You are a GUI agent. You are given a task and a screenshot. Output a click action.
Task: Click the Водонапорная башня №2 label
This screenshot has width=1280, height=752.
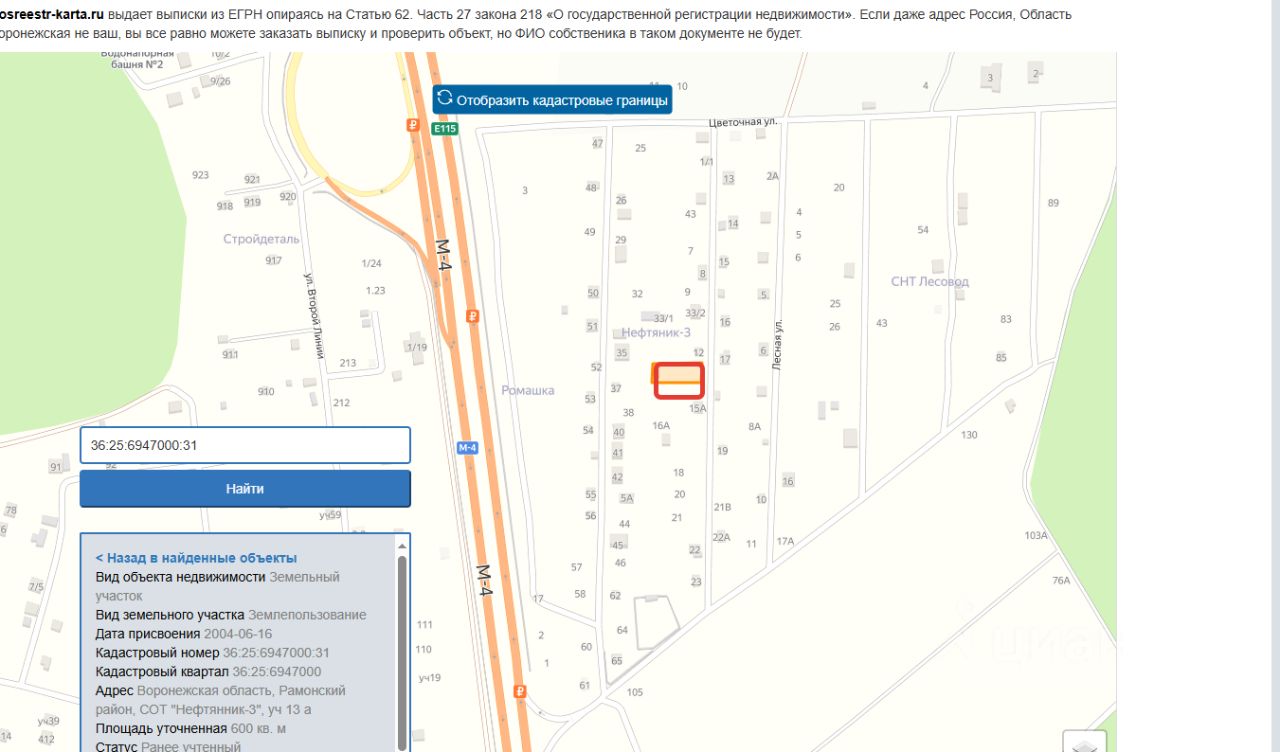pos(137,58)
